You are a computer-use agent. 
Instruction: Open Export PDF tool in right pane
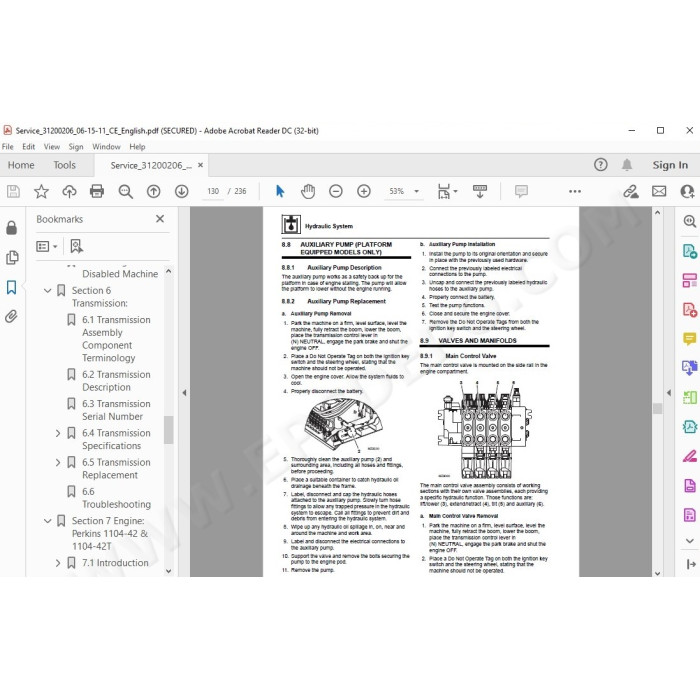tap(689, 251)
